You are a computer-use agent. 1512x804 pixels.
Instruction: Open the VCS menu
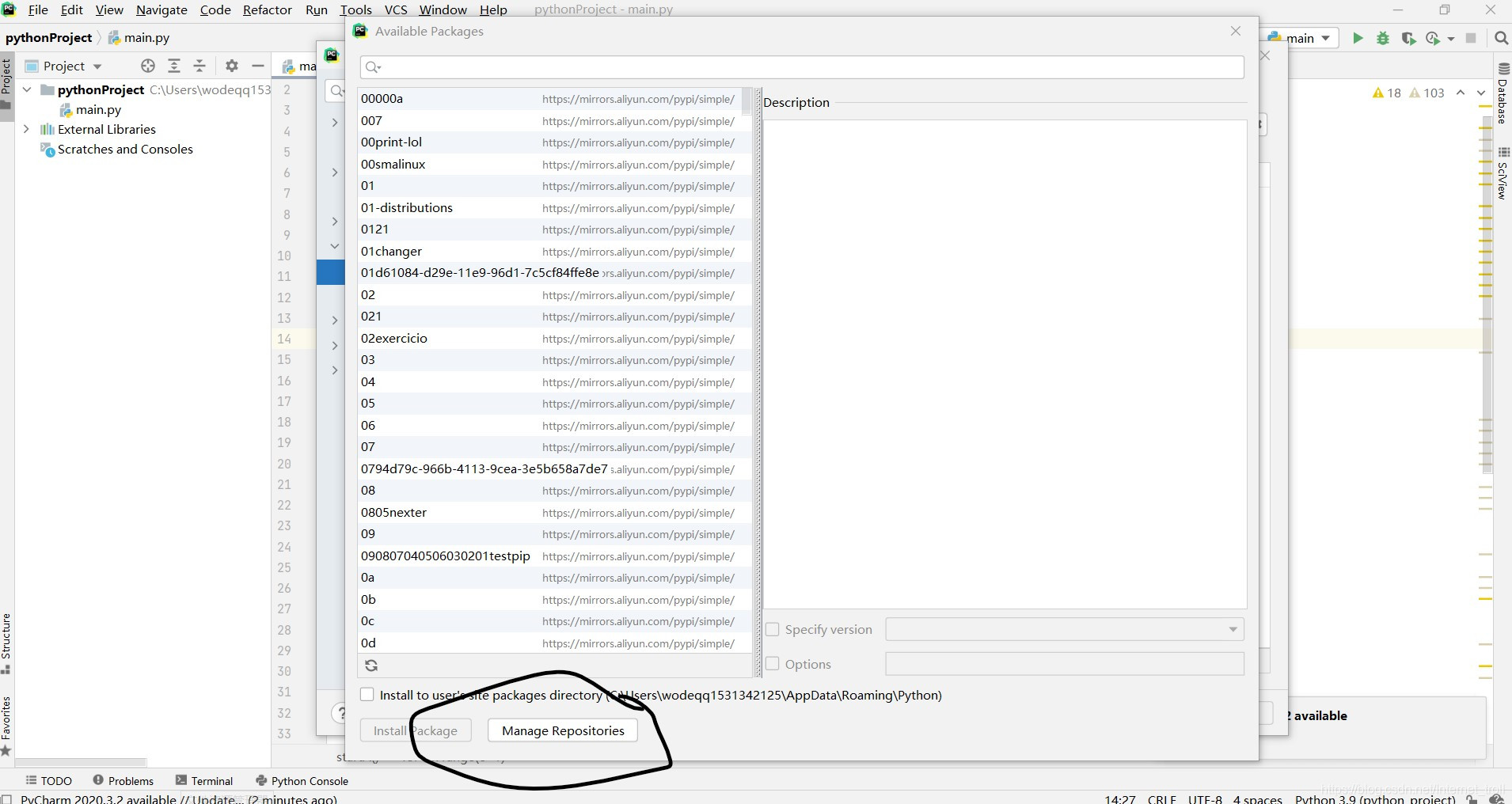396,9
